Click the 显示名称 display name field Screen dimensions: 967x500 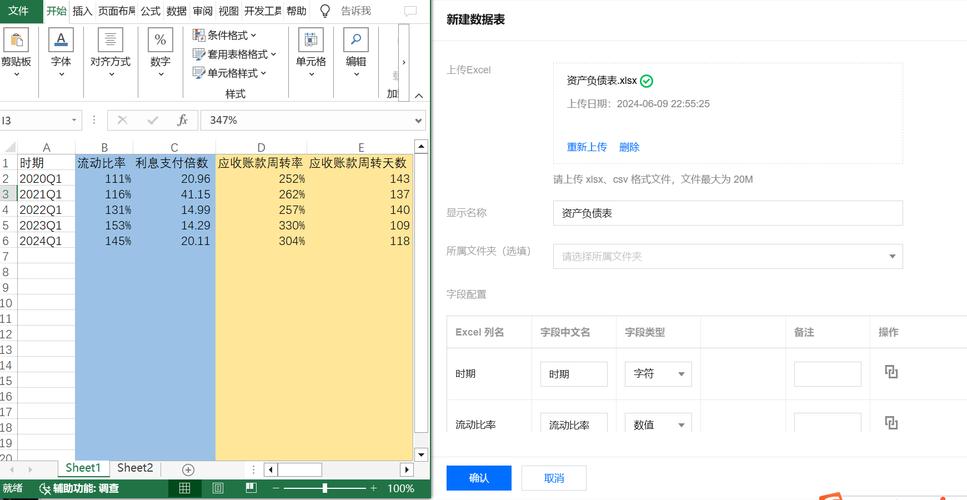coord(728,213)
